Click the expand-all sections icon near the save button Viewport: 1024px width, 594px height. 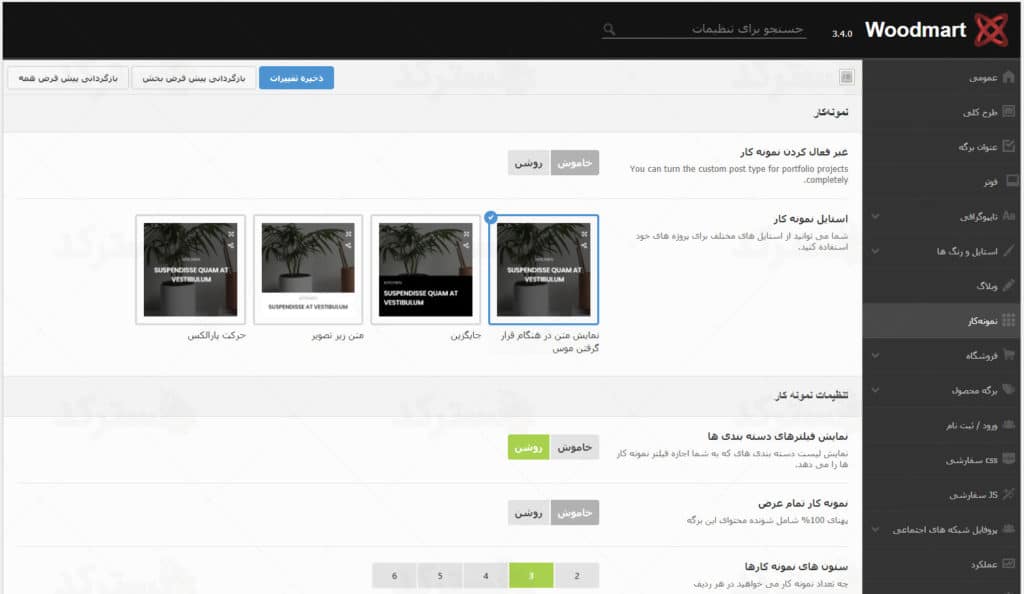[846, 77]
